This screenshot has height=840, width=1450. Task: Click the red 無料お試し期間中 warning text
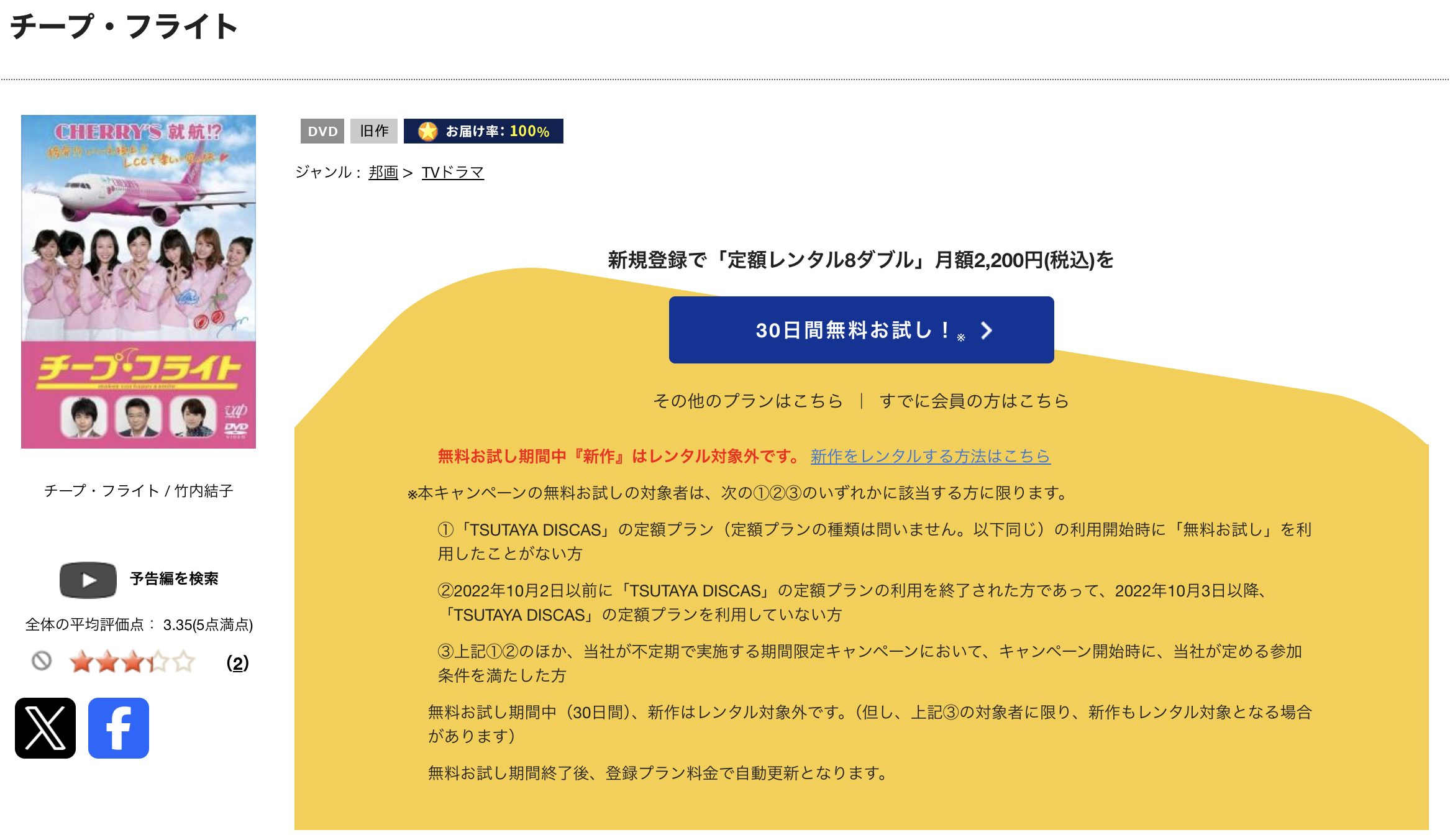620,456
